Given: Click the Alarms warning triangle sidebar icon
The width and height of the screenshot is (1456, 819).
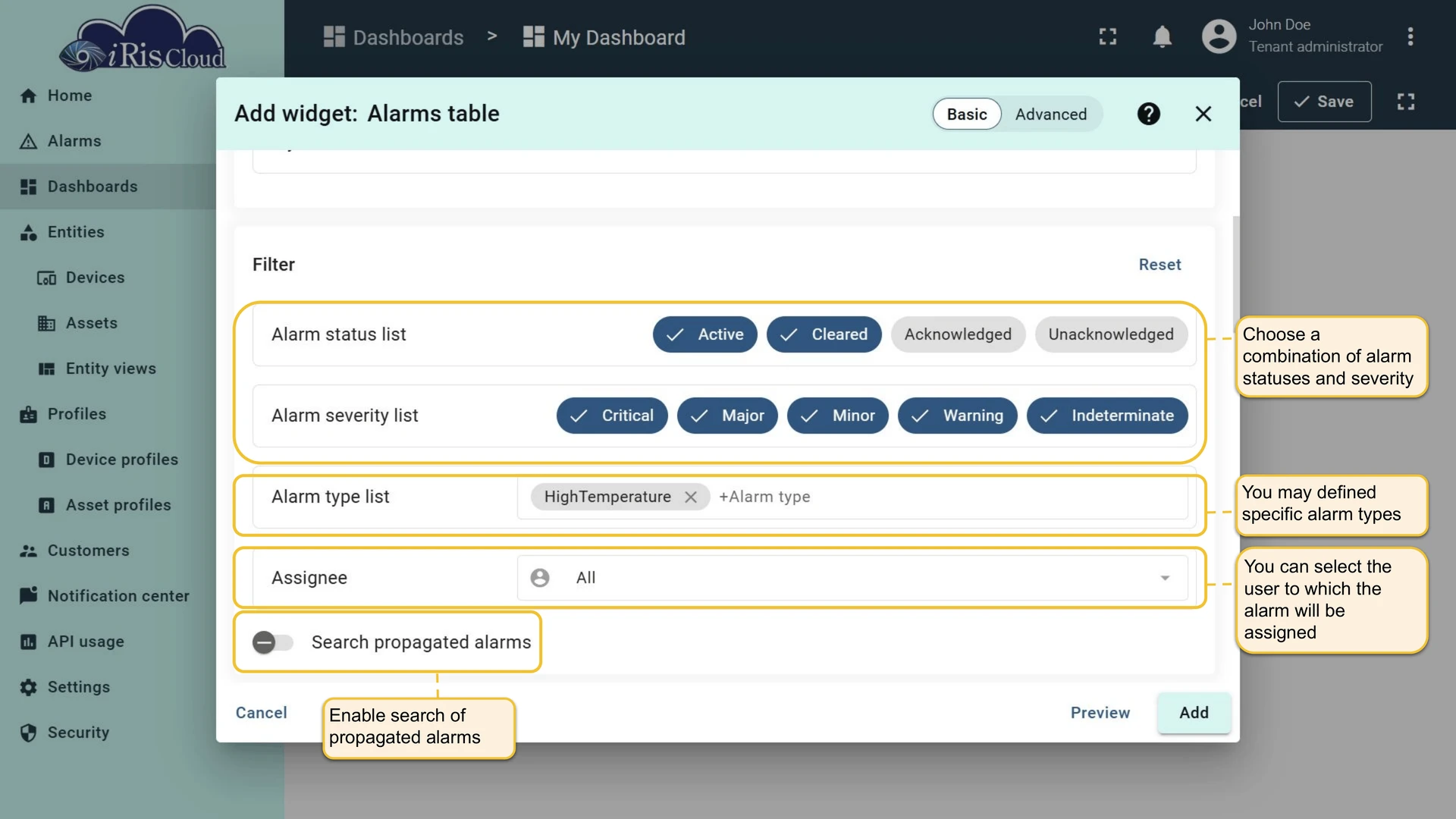Looking at the screenshot, I should point(28,141).
